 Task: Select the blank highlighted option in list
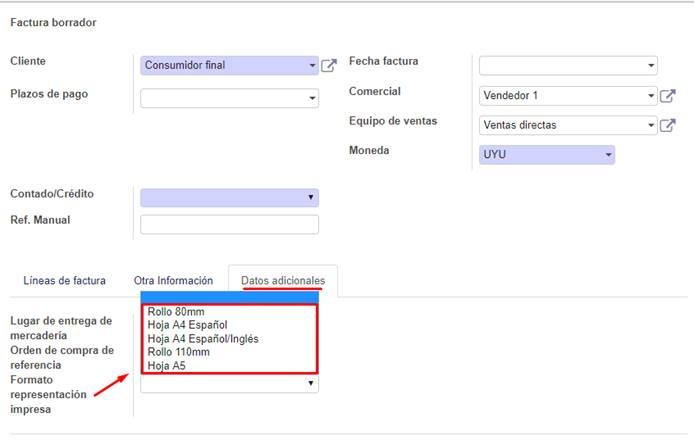click(x=229, y=297)
